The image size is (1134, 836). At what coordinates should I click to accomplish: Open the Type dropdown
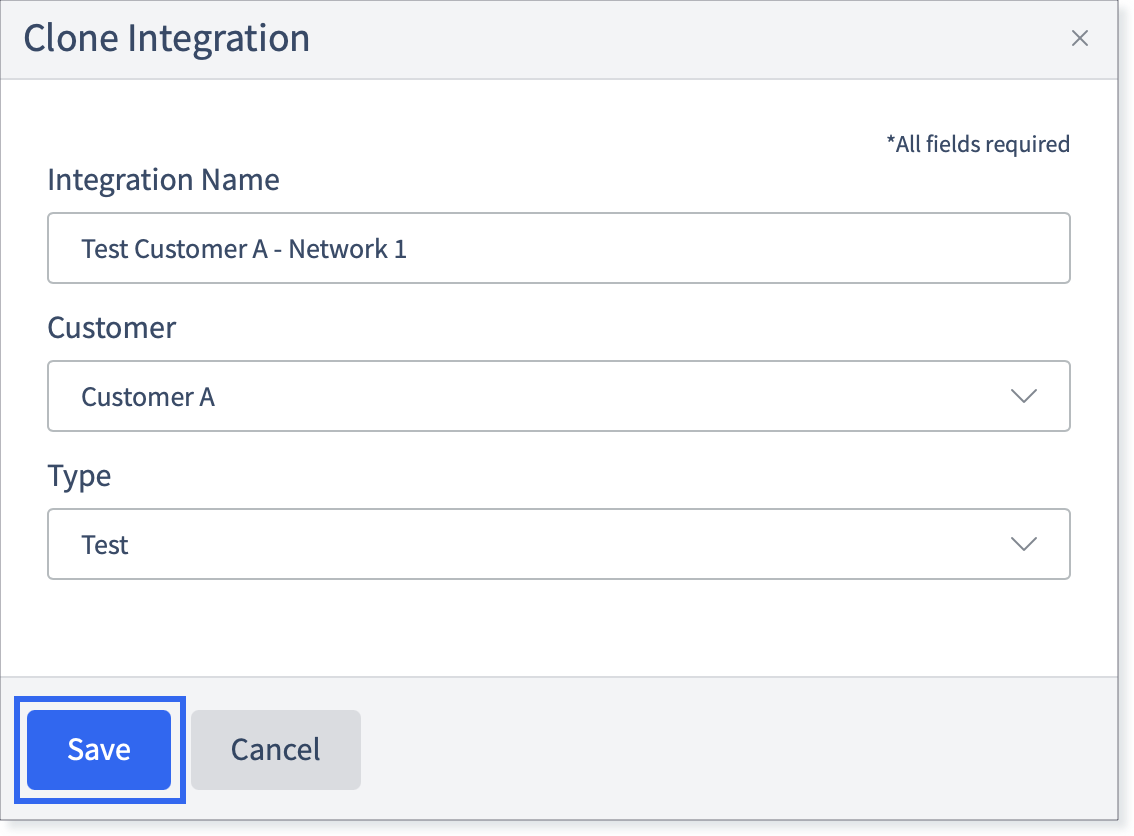point(558,544)
